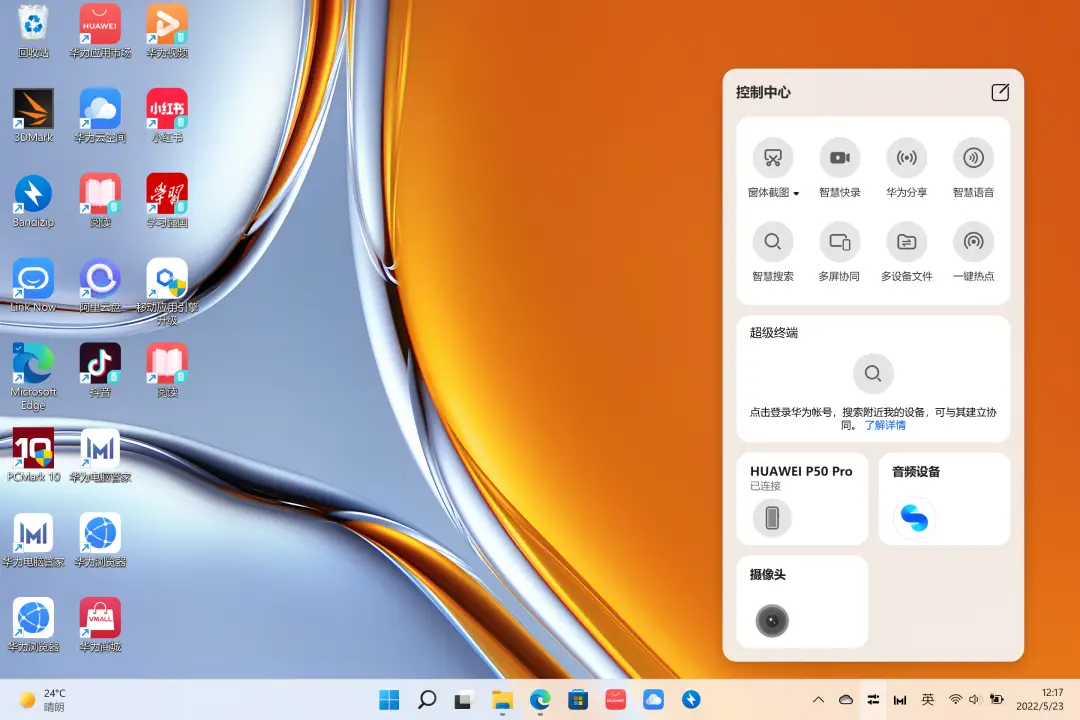Select the 小红书 desktop icon
This screenshot has height=720, width=1080.
coord(167,116)
